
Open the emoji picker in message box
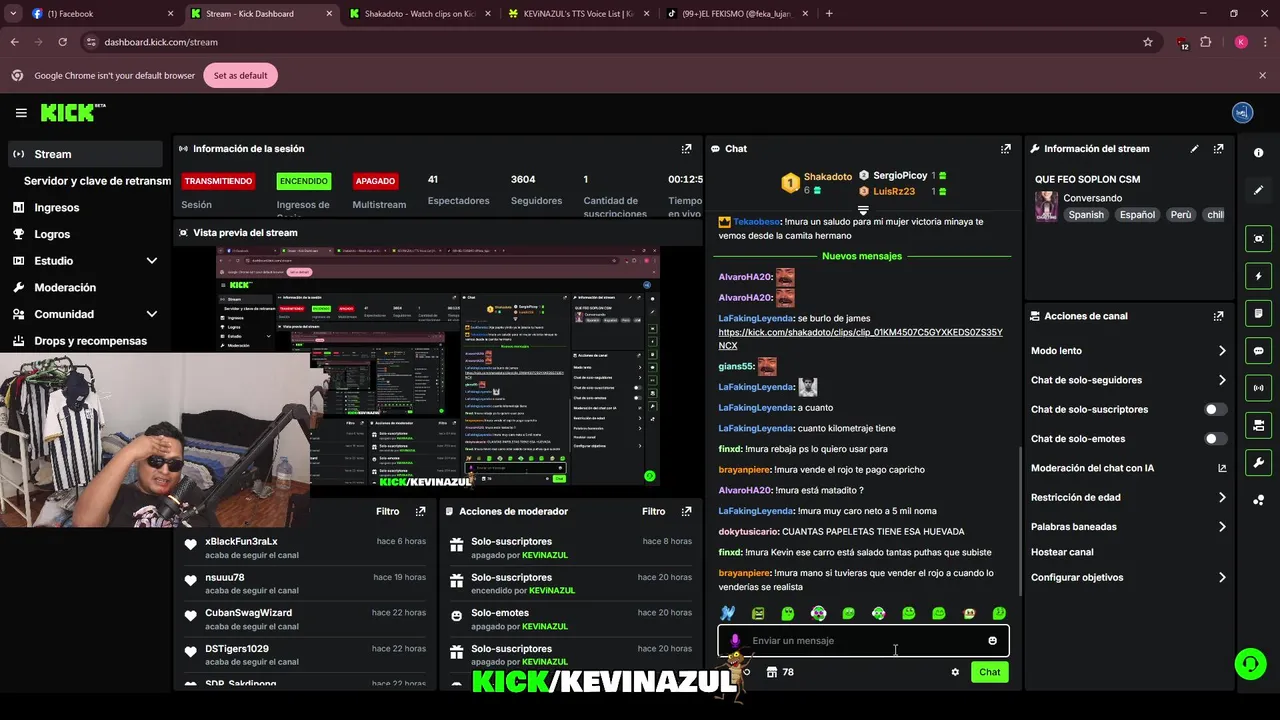point(992,641)
